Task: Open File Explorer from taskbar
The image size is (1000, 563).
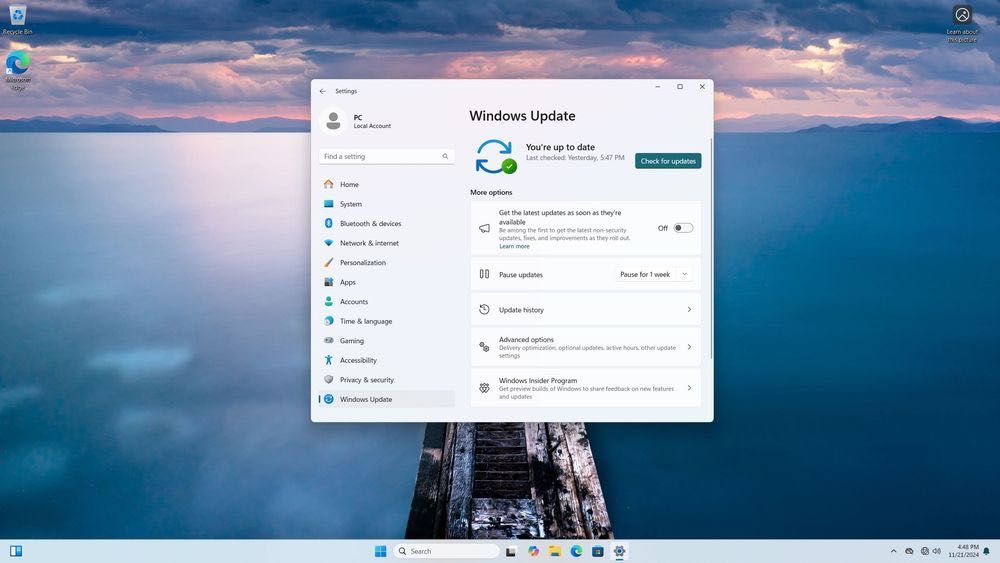Action: (x=555, y=551)
